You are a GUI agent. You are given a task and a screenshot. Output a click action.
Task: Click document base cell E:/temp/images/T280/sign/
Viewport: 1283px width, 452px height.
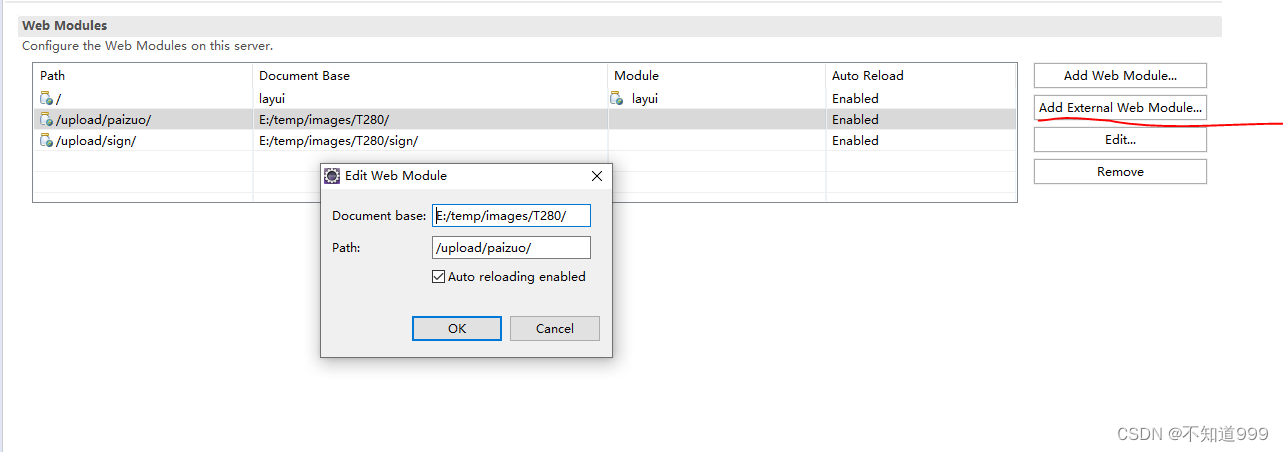(x=338, y=141)
